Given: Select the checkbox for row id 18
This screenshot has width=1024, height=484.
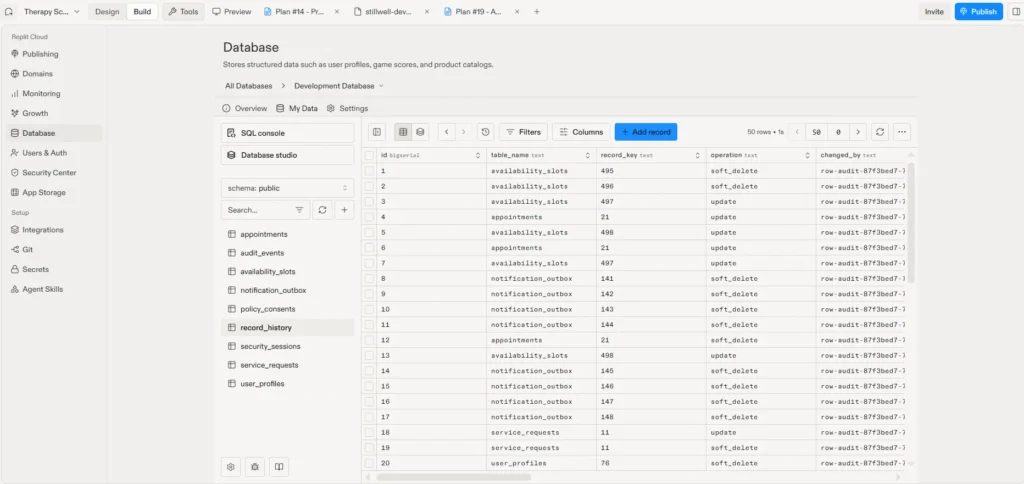Looking at the screenshot, I should pos(370,432).
